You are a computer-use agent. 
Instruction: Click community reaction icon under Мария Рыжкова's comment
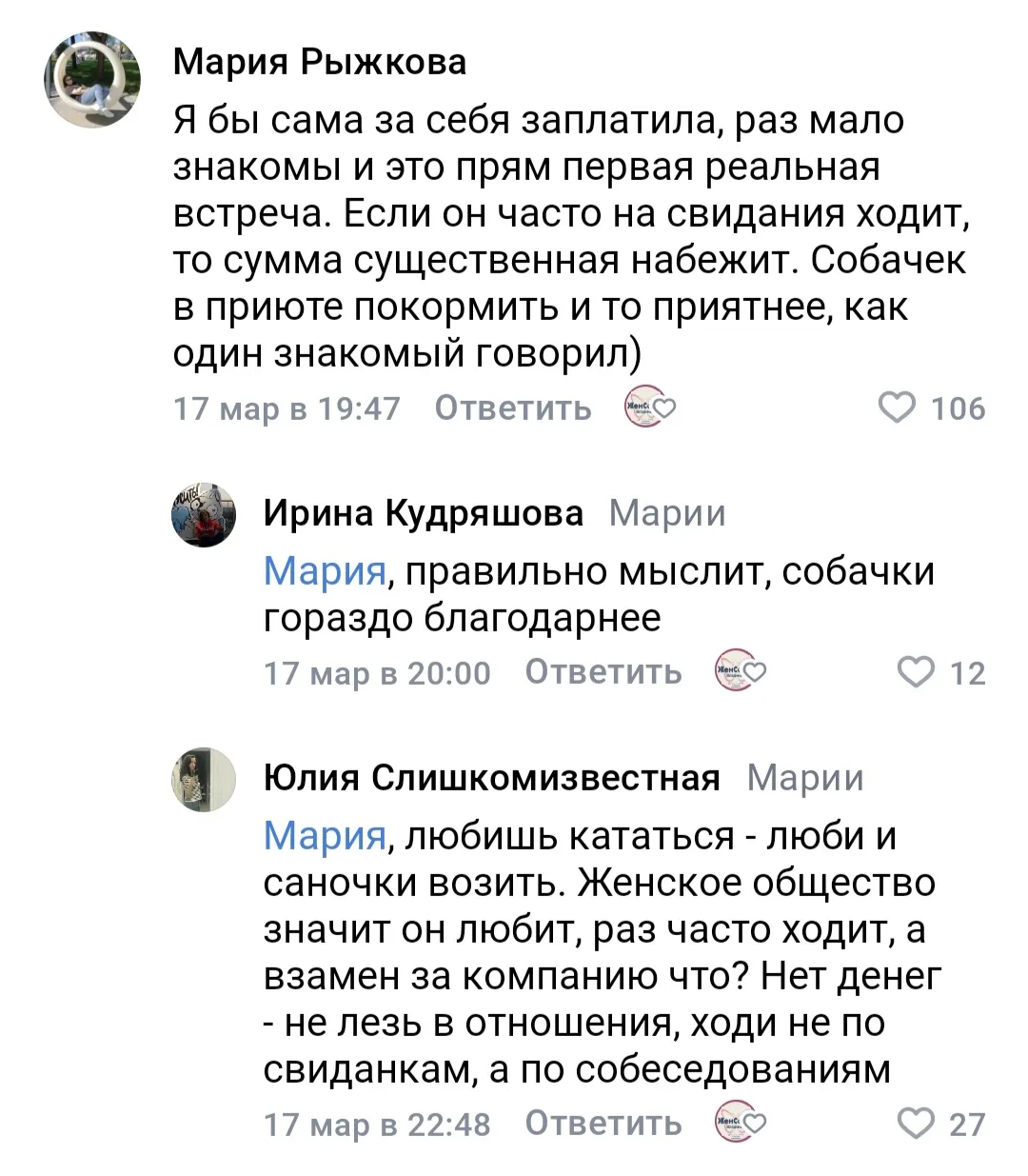tap(649, 409)
